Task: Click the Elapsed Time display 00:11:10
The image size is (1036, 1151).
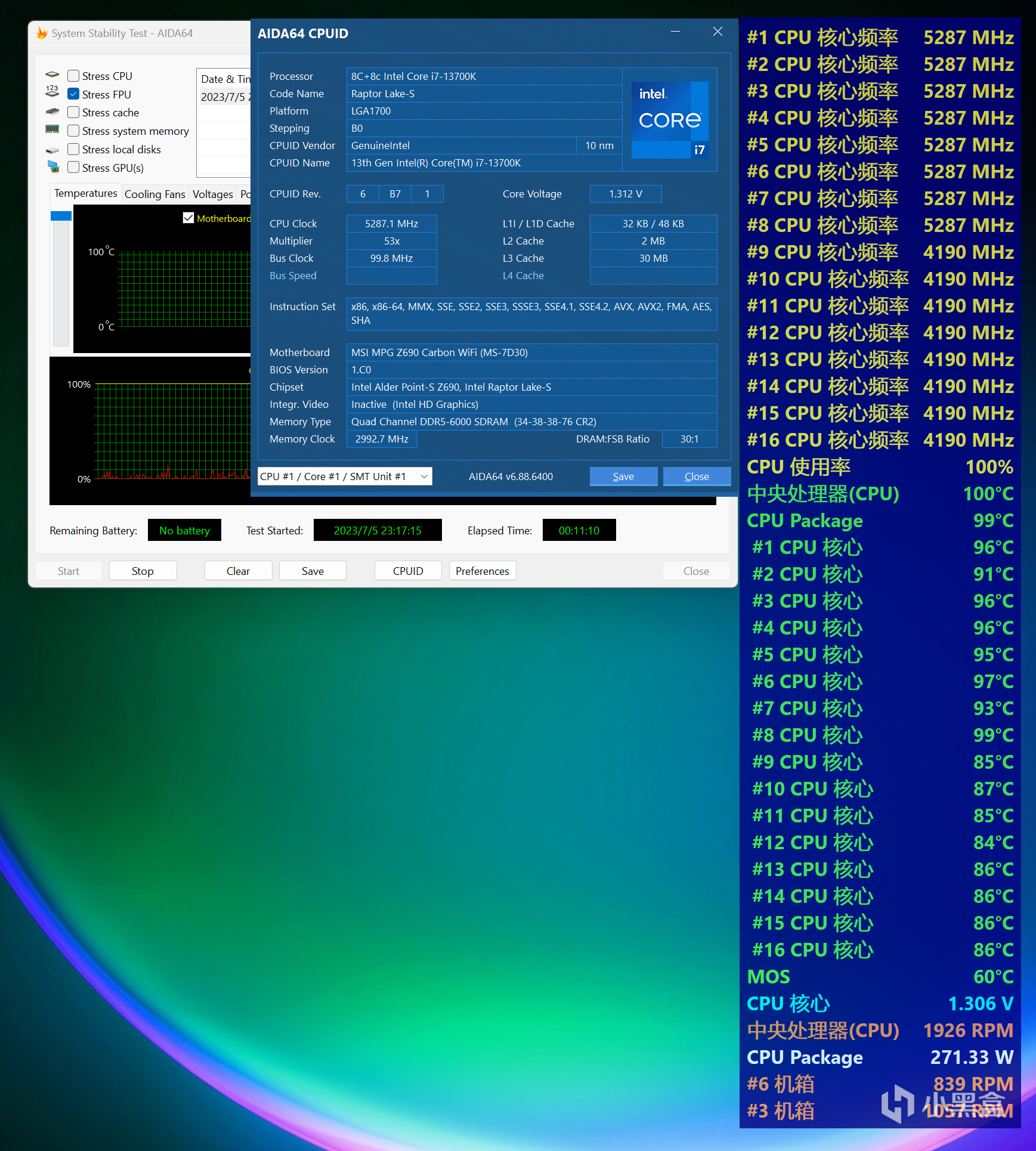Action: pyautogui.click(x=579, y=530)
